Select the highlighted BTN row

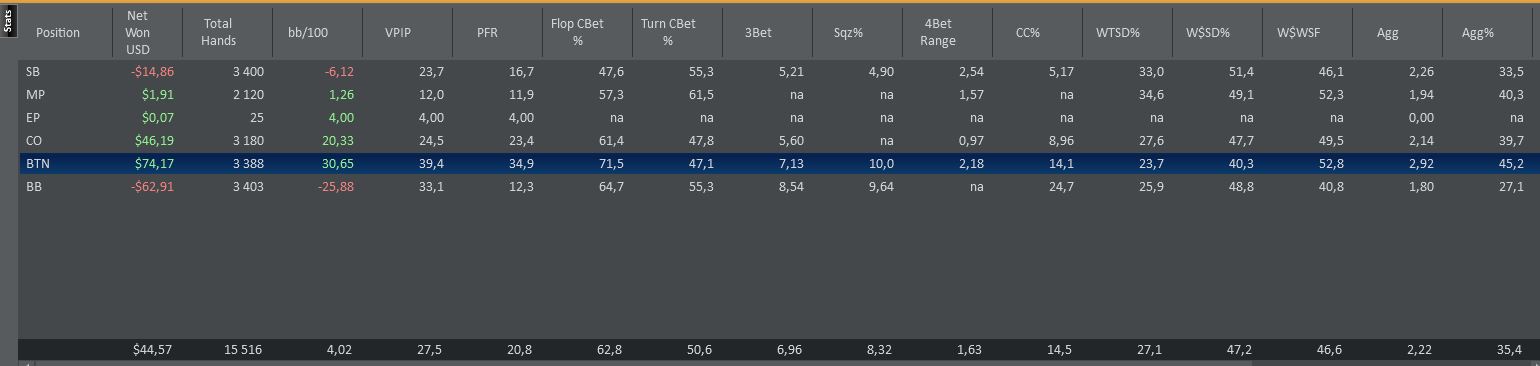point(779,164)
